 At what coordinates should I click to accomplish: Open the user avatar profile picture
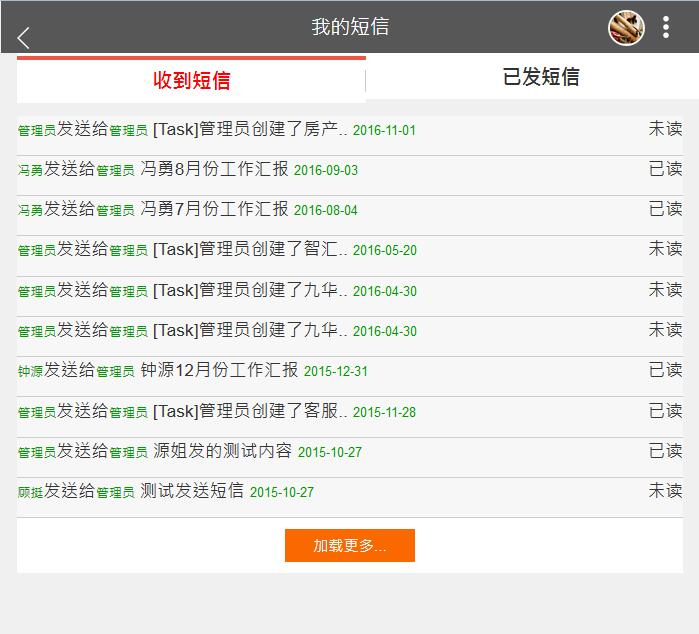click(x=626, y=27)
